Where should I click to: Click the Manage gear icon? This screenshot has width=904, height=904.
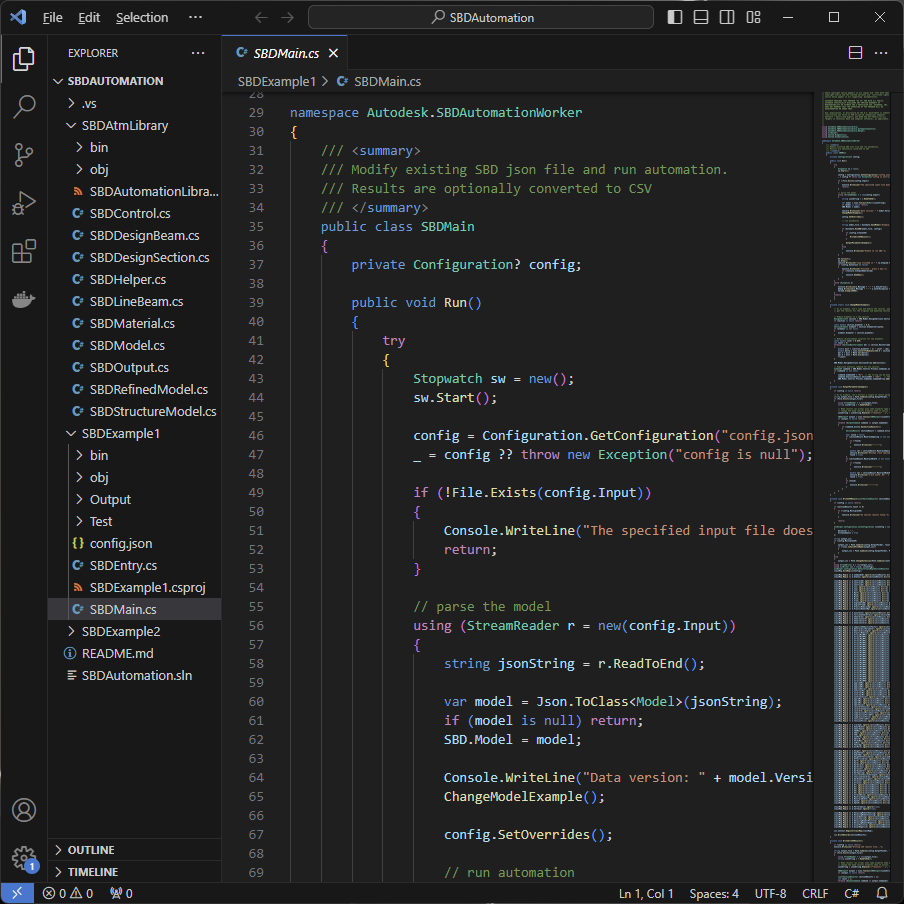24,857
